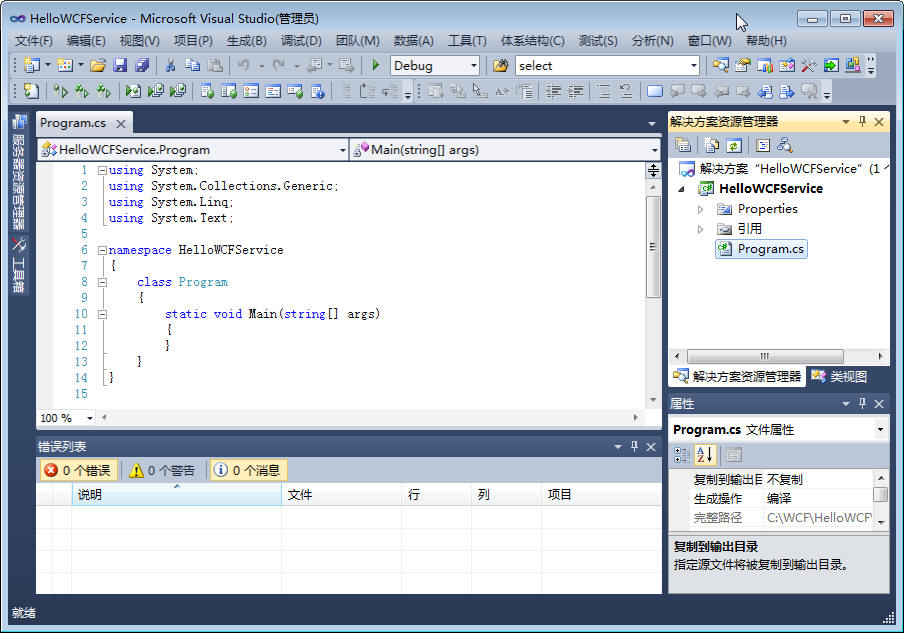Close the Program.cs tab with its X

(x=121, y=124)
